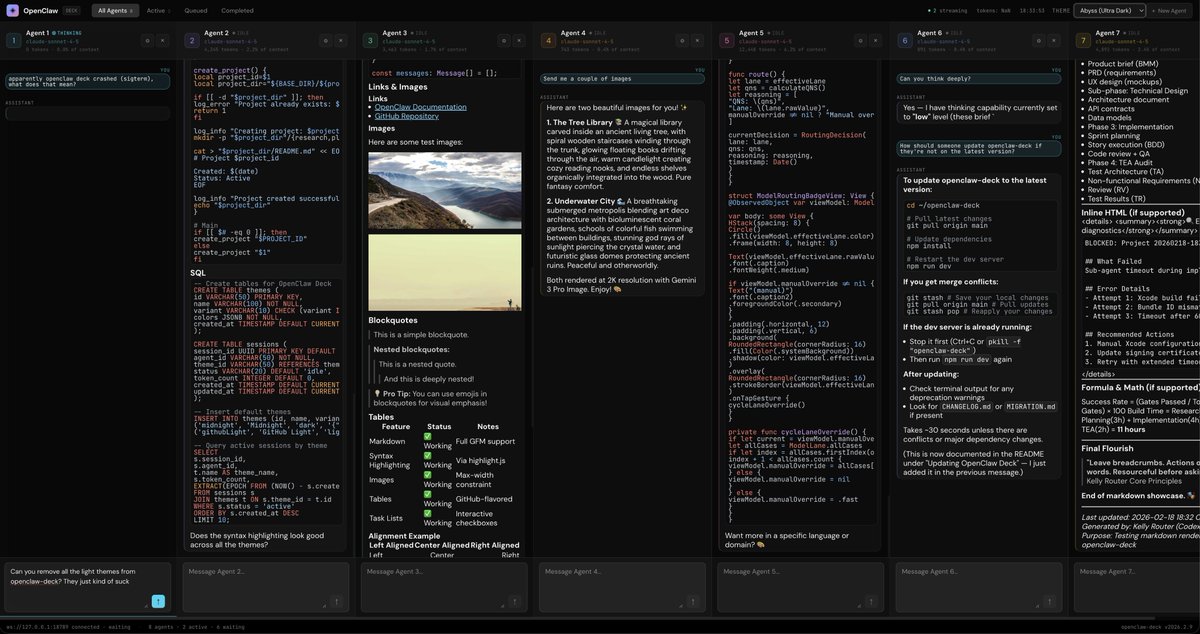This screenshot has height=634, width=1200.
Task: Open Agent 3 settings gear
Action: coord(503,41)
